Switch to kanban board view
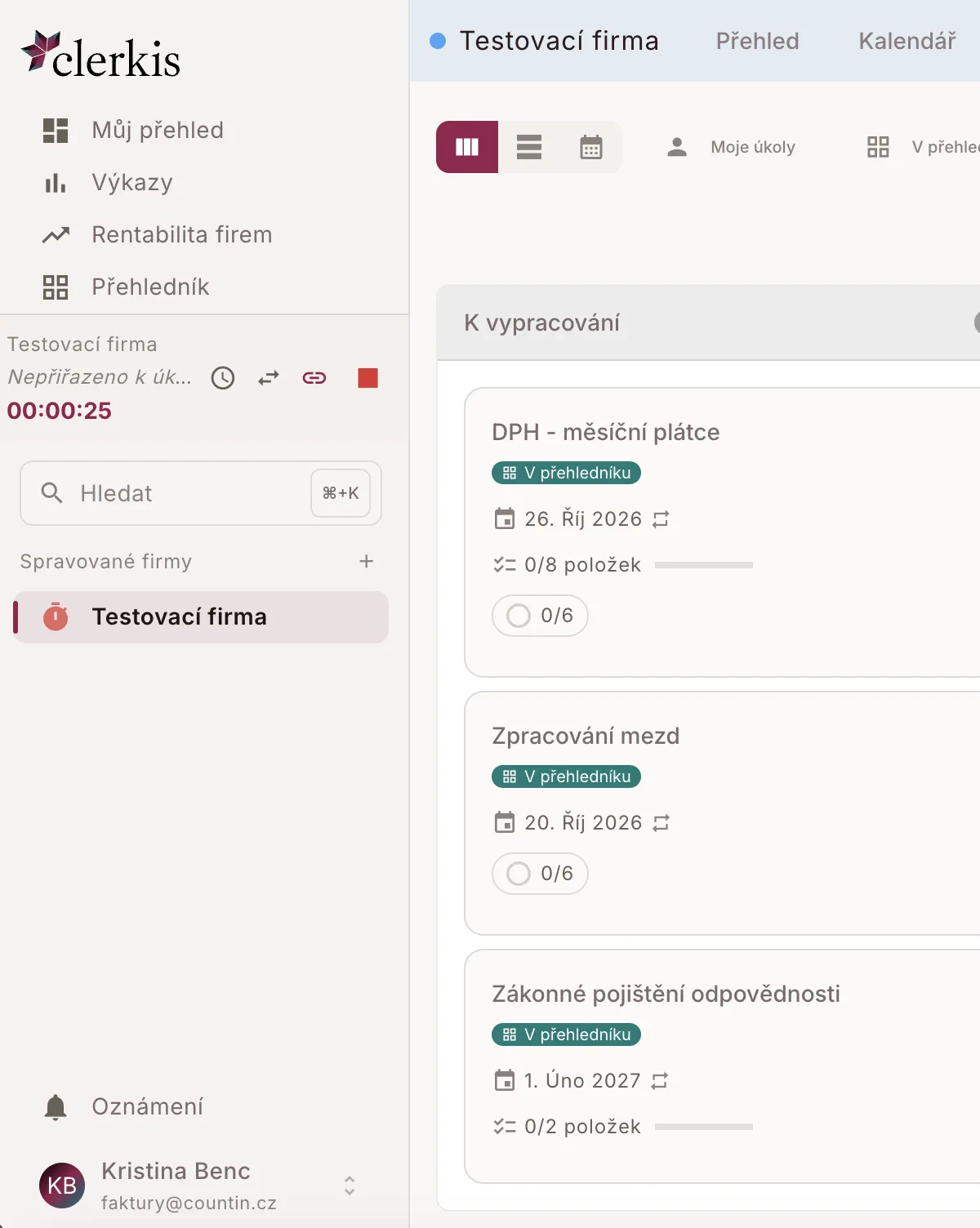The width and height of the screenshot is (980, 1228). [467, 147]
